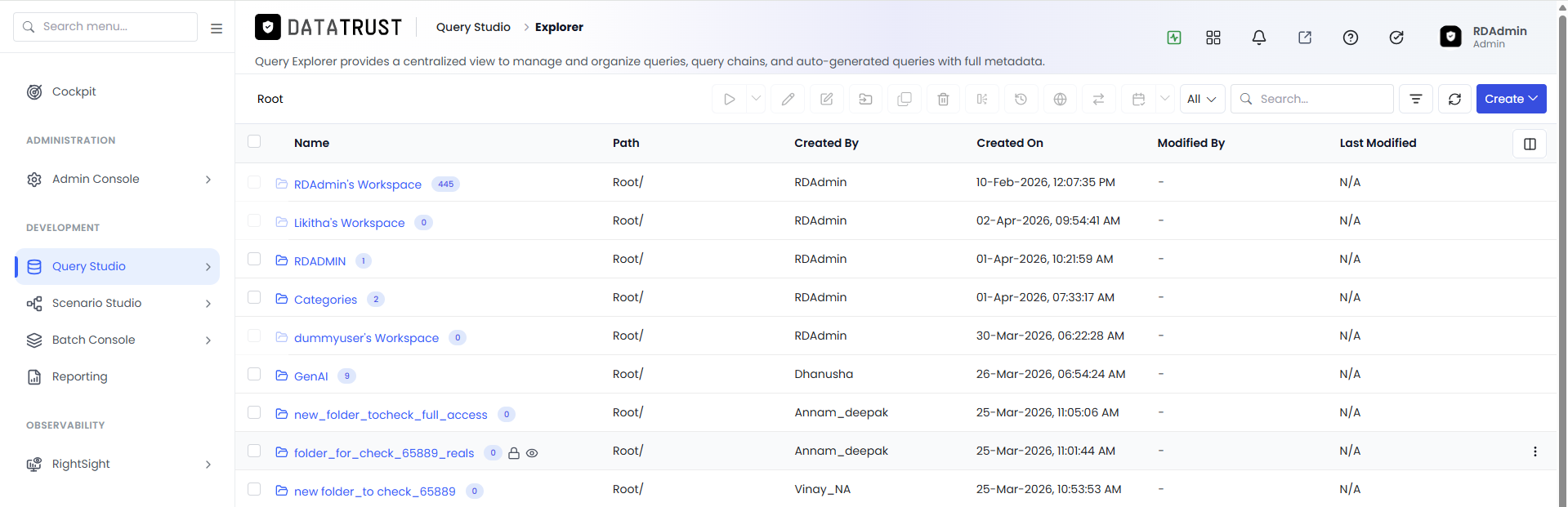1568x507 pixels.
Task: Click the Schedule calendar icon
Action: click(1138, 99)
